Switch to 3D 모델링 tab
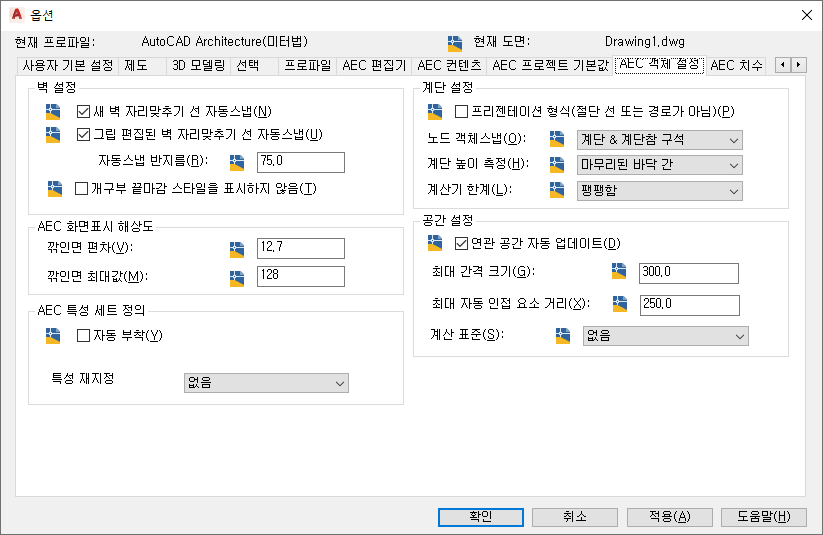 coord(198,66)
